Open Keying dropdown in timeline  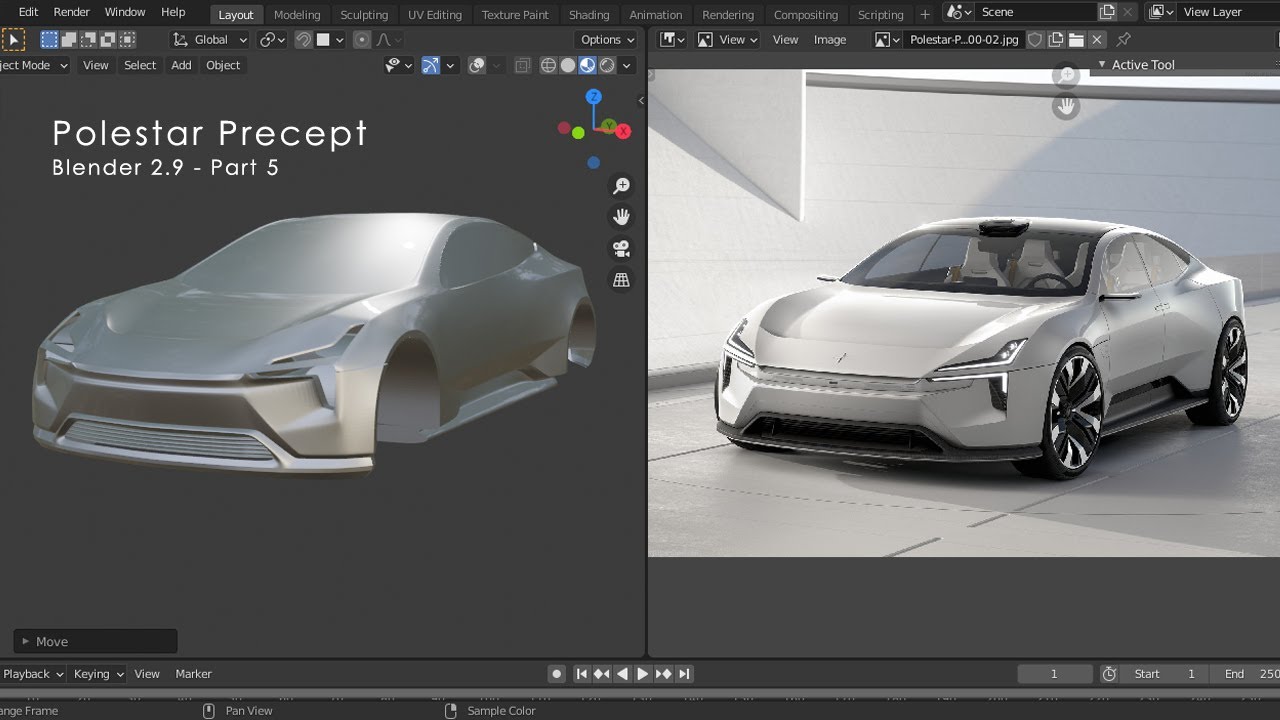pyautogui.click(x=98, y=674)
